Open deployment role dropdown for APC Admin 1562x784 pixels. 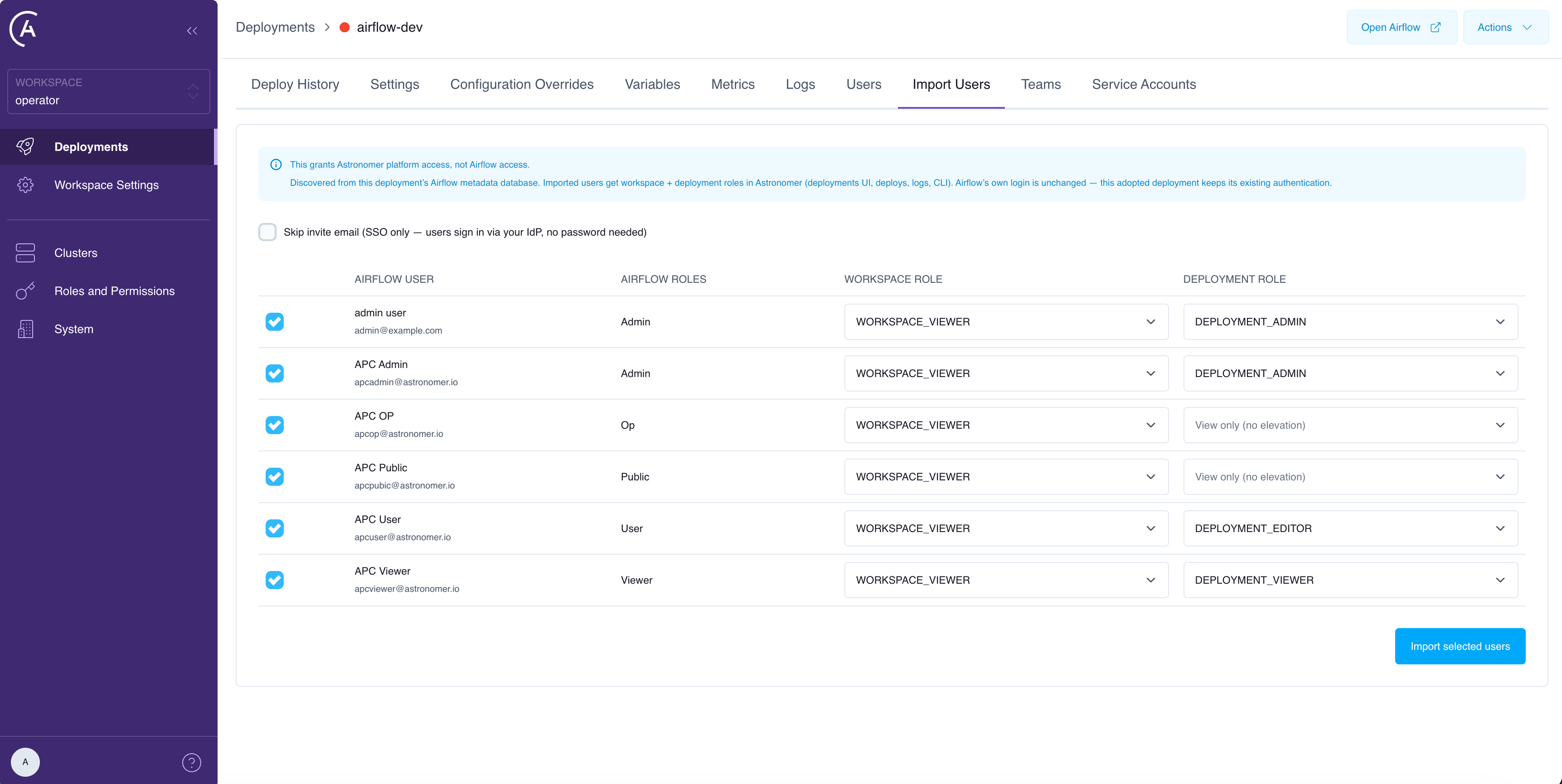click(x=1350, y=373)
